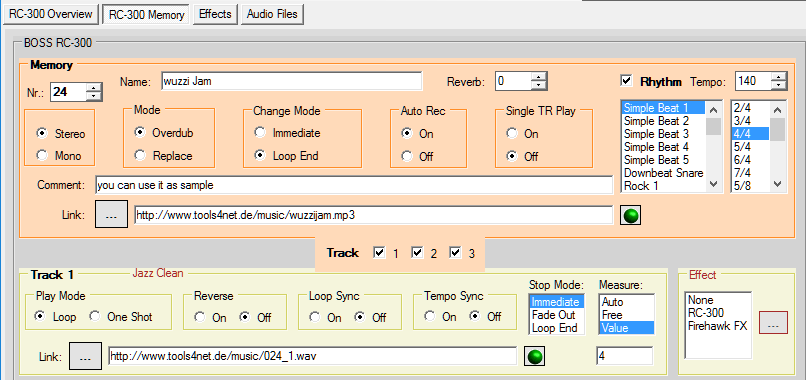
Task: Select the Stereo radio button
Action: [x=43, y=134]
